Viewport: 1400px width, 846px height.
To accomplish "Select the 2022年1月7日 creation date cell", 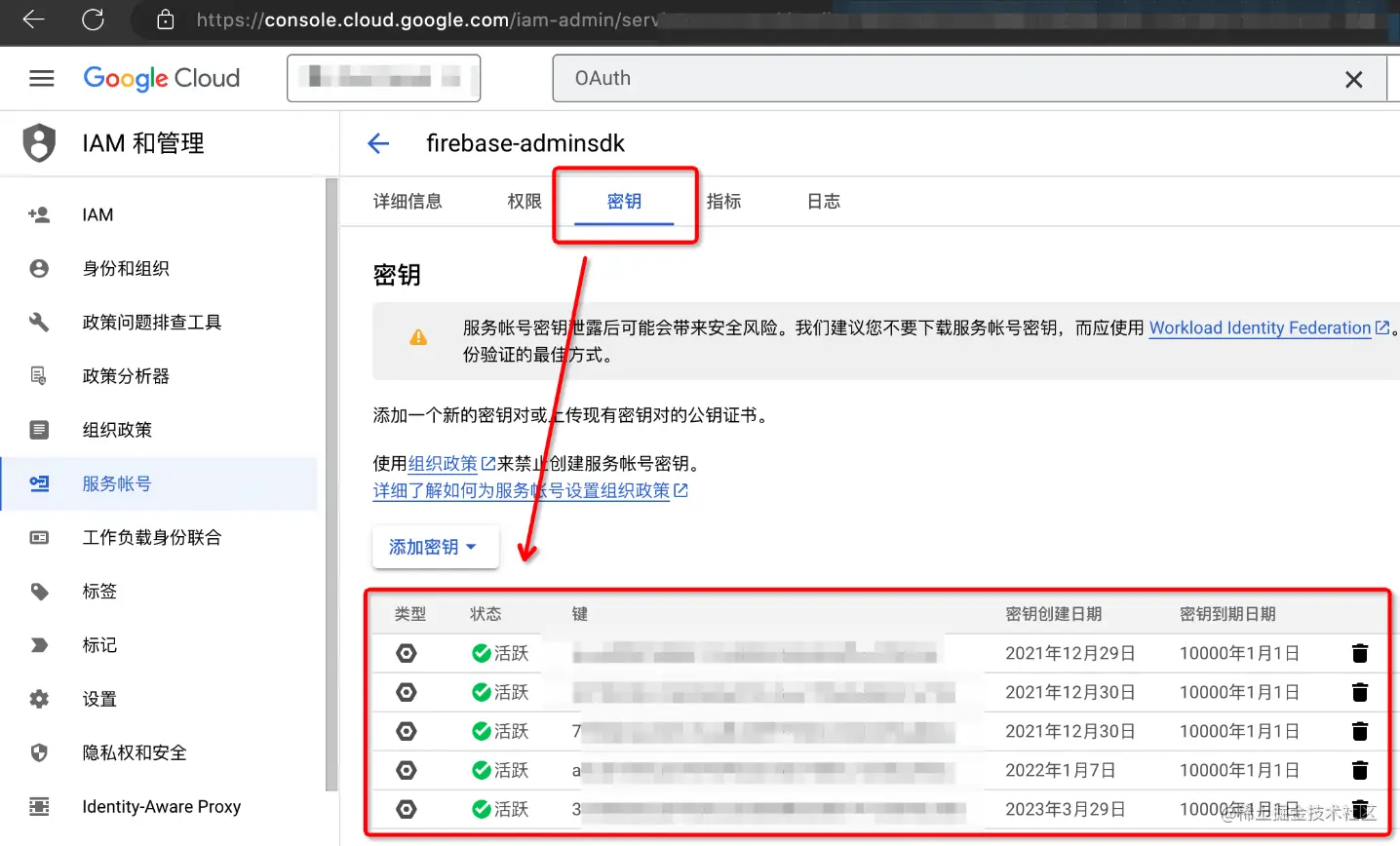I will 1061,770.
